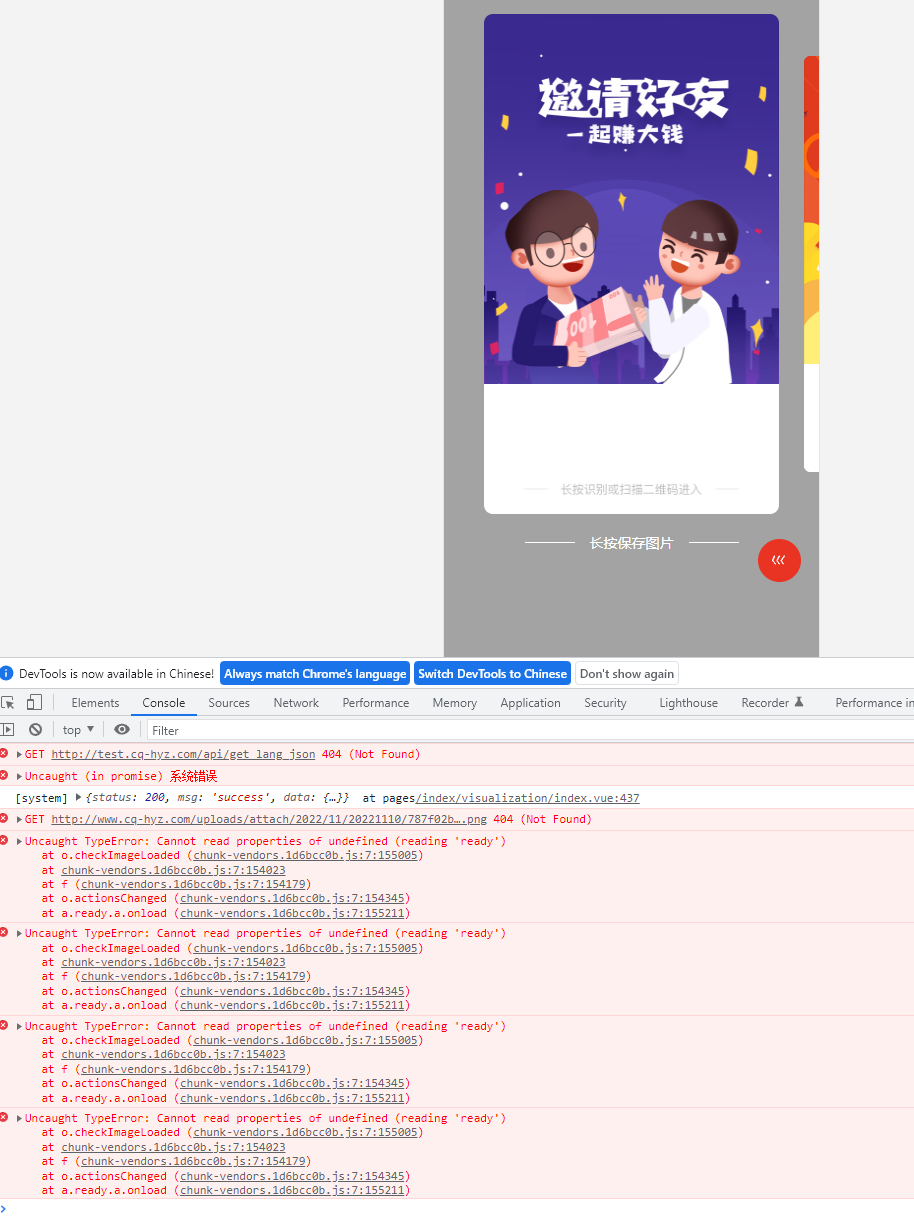This screenshot has height=1230, width=914.
Task: Open the Memory tab
Action: (x=455, y=703)
